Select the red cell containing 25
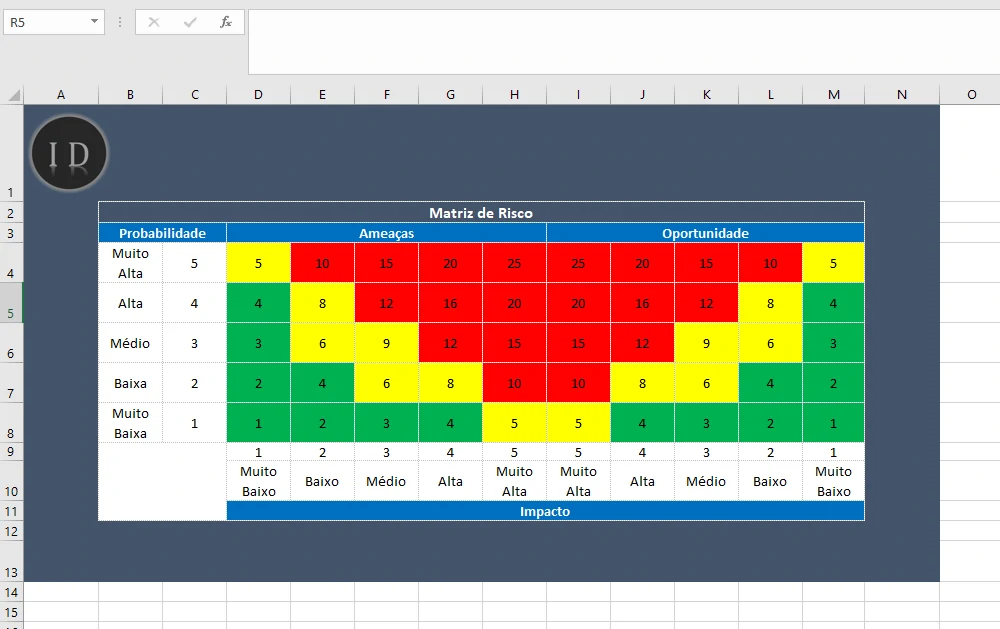 click(x=514, y=262)
